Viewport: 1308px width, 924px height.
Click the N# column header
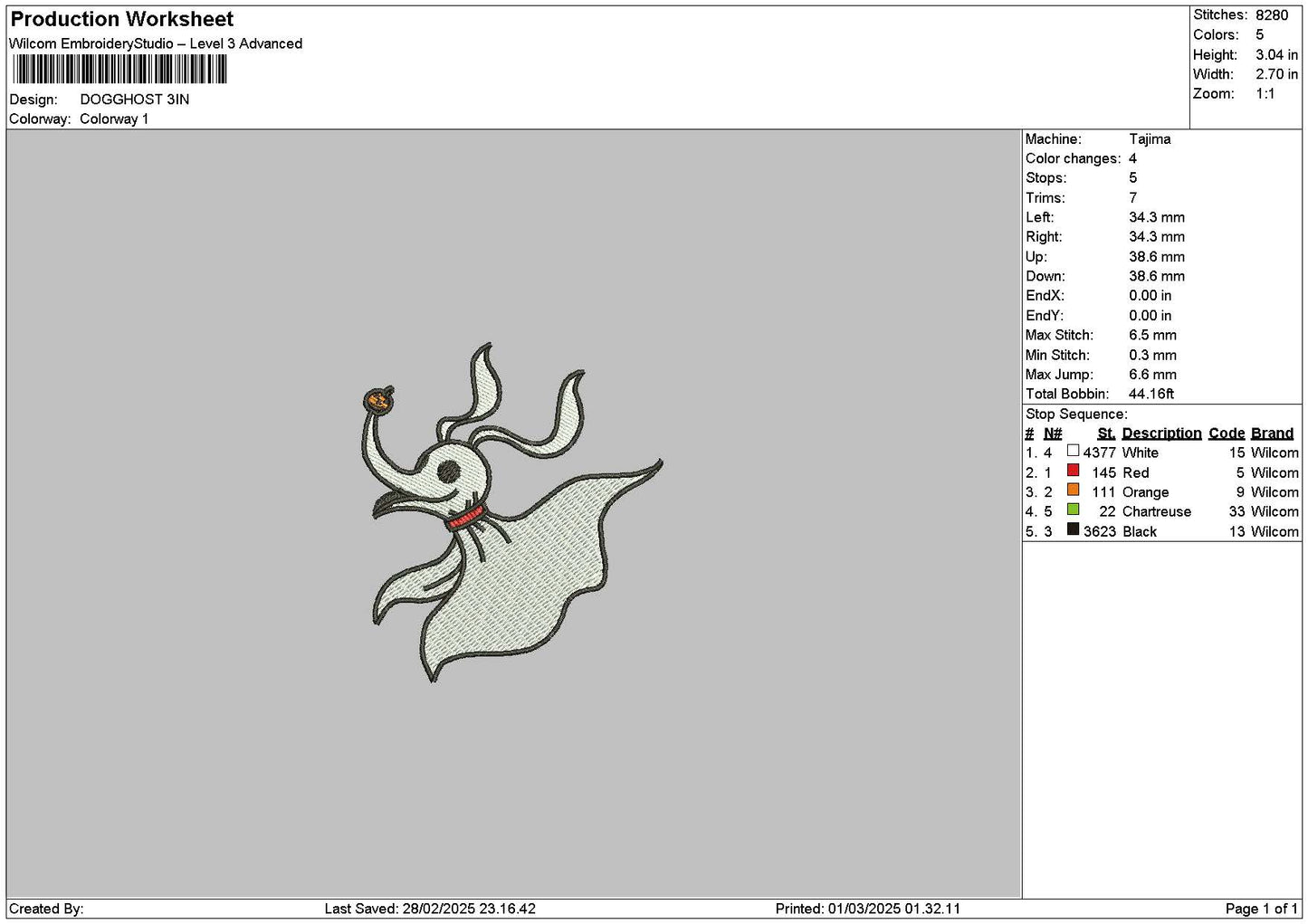(1053, 434)
